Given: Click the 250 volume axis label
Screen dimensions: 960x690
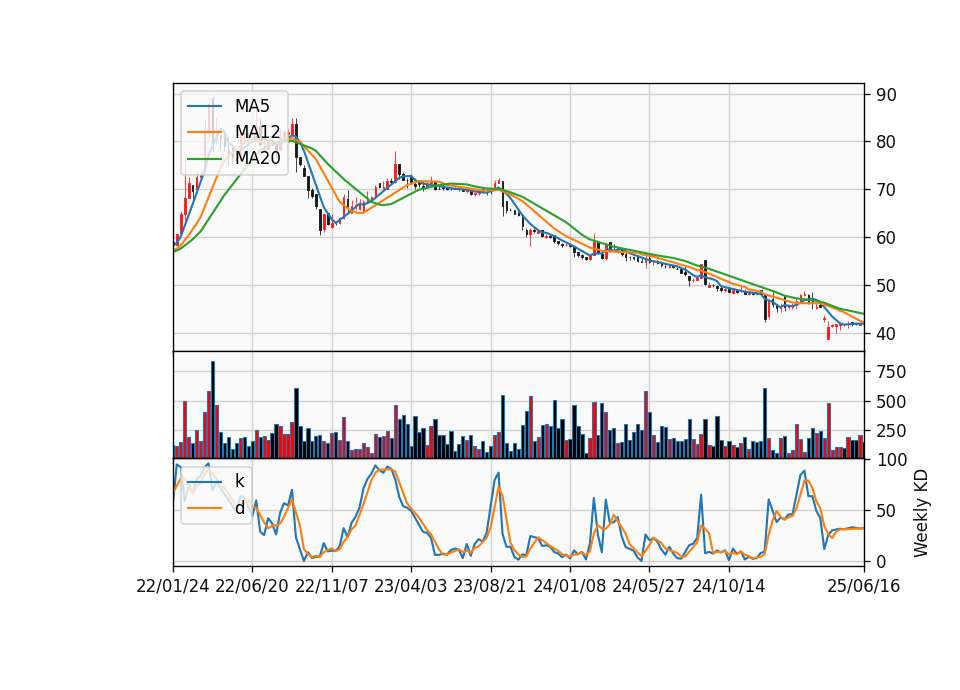Looking at the screenshot, I should 891,431.
